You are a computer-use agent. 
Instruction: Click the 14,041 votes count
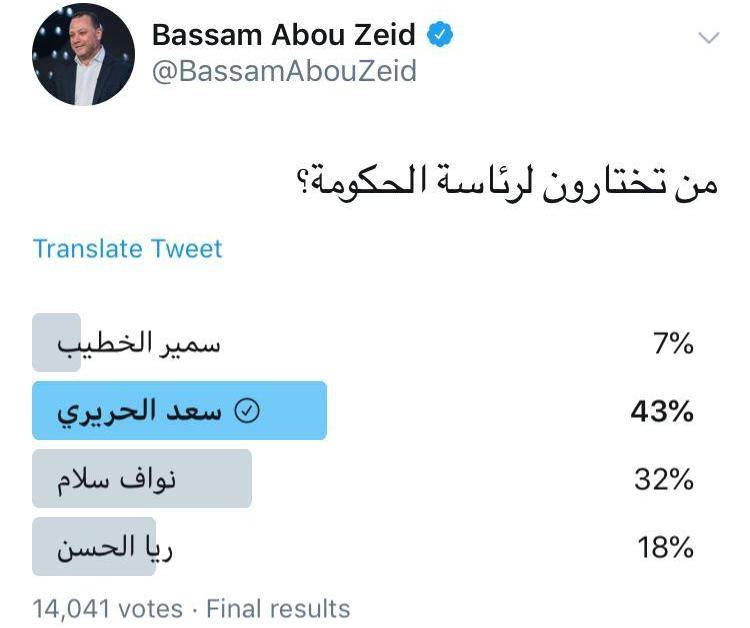coord(108,608)
